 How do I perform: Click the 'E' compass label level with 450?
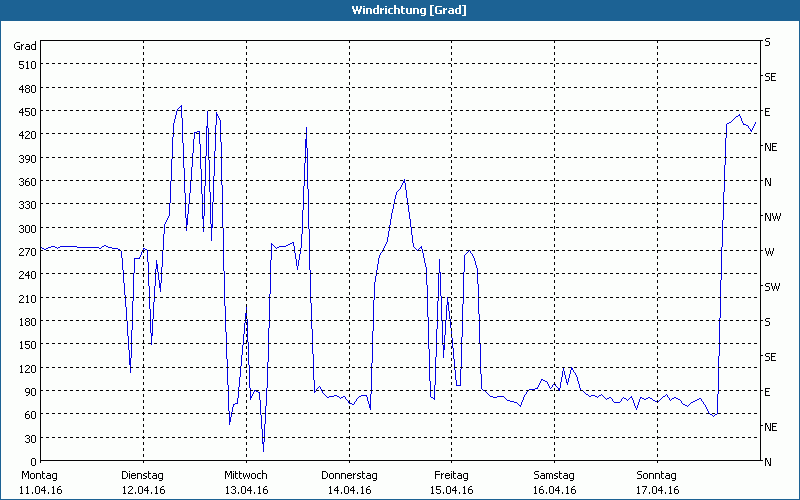[767, 112]
